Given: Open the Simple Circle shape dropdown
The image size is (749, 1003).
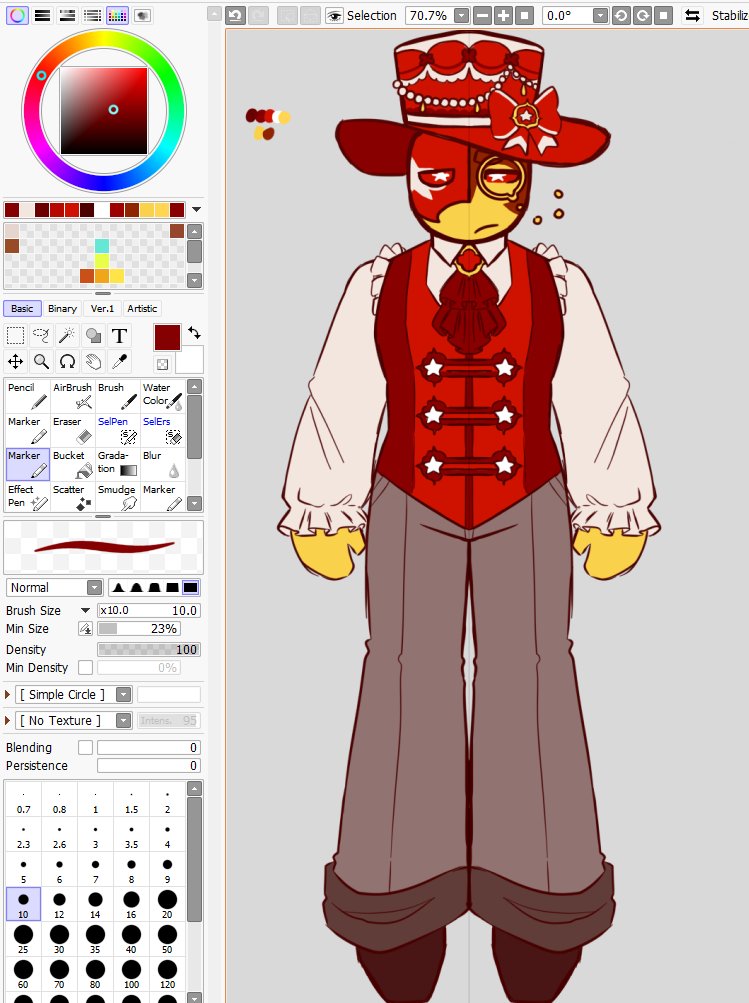Looking at the screenshot, I should 124,694.
